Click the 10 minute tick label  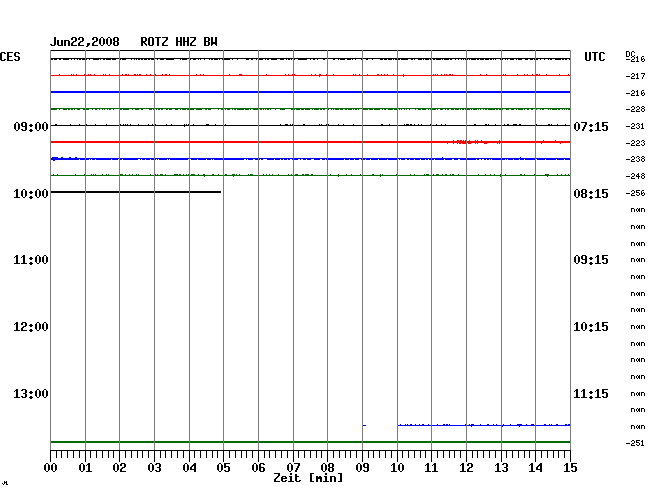[397, 468]
